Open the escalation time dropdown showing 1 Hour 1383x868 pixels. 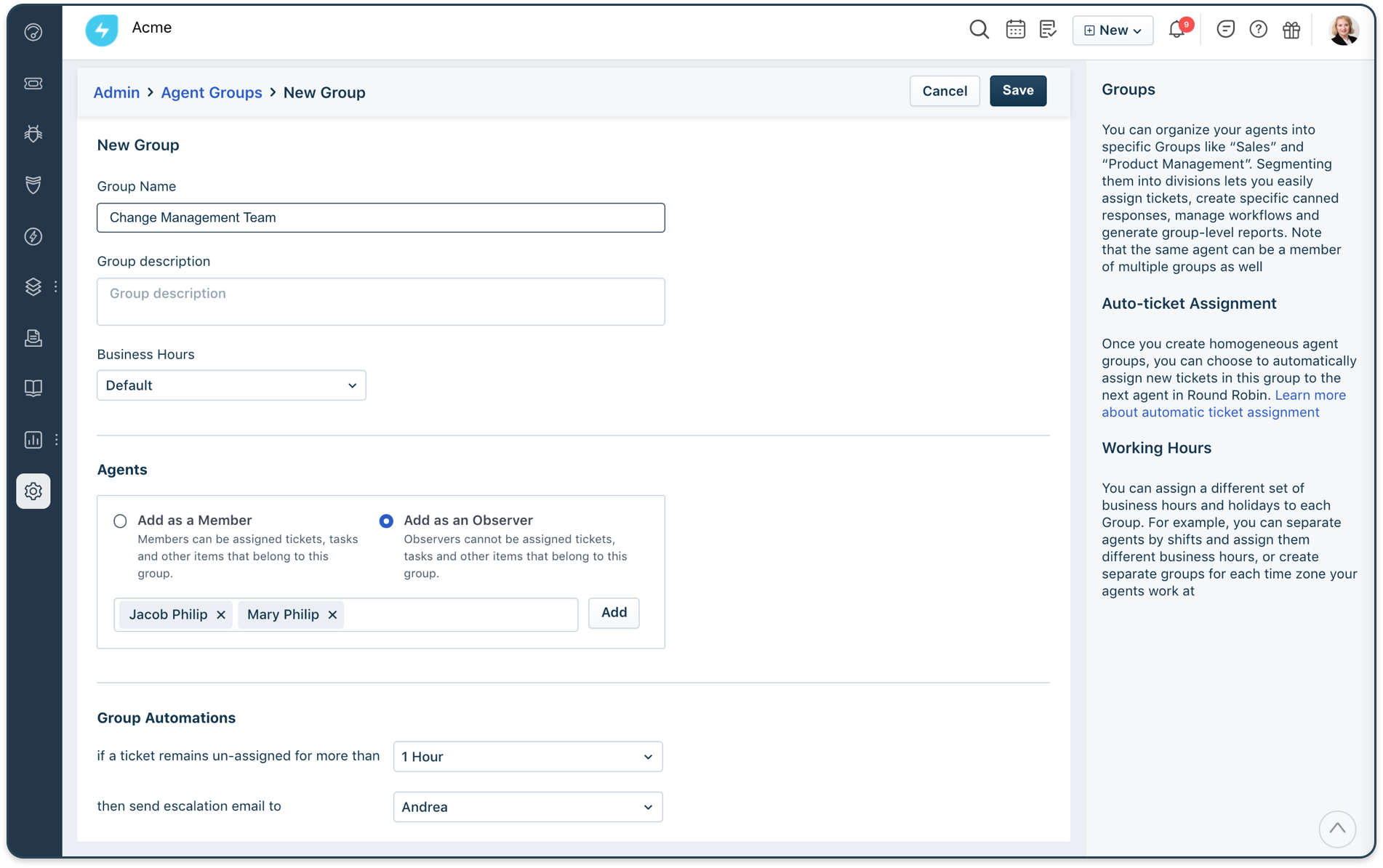tap(527, 756)
